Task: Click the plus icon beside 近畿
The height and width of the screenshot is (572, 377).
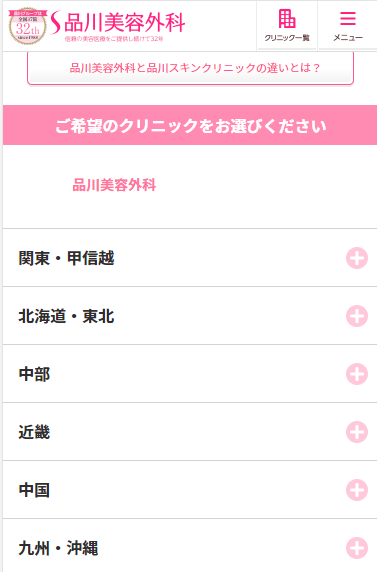Action: click(x=357, y=432)
